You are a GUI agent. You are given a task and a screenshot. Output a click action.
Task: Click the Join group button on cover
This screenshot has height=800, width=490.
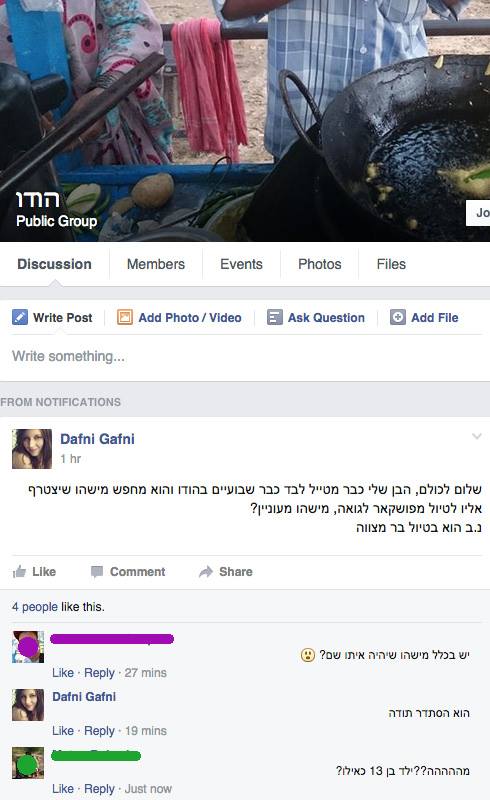point(478,213)
